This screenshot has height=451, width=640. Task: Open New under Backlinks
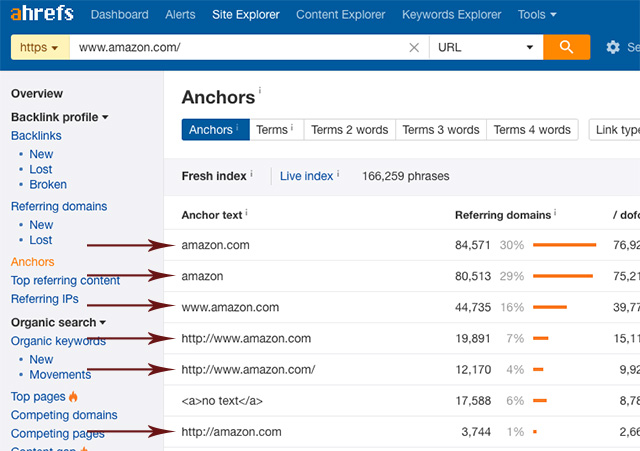41,154
